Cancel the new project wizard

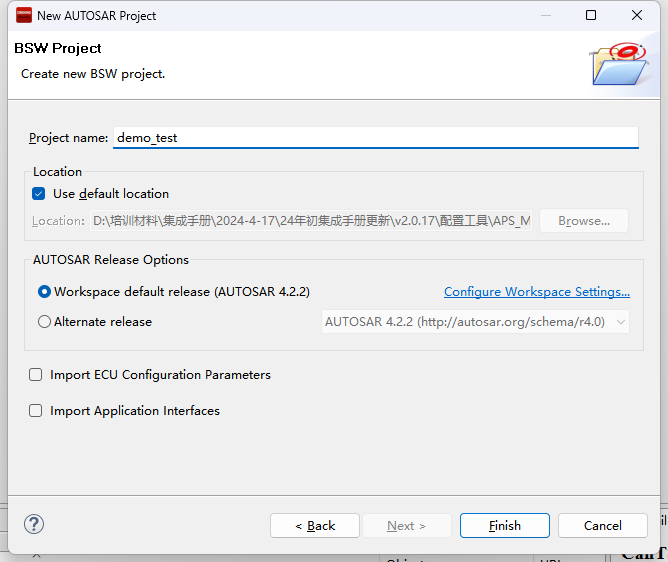(602, 525)
